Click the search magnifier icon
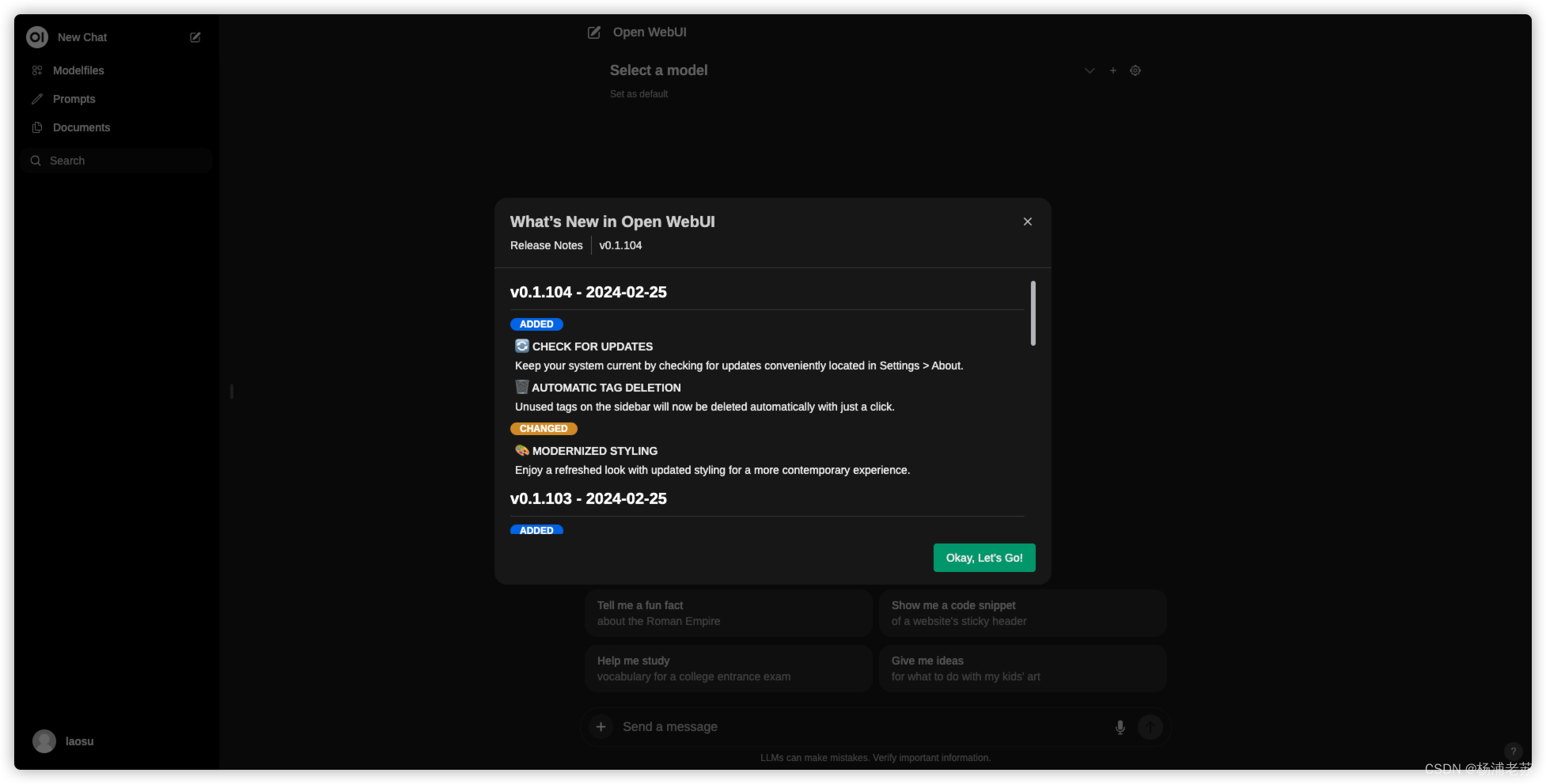 [x=36, y=161]
